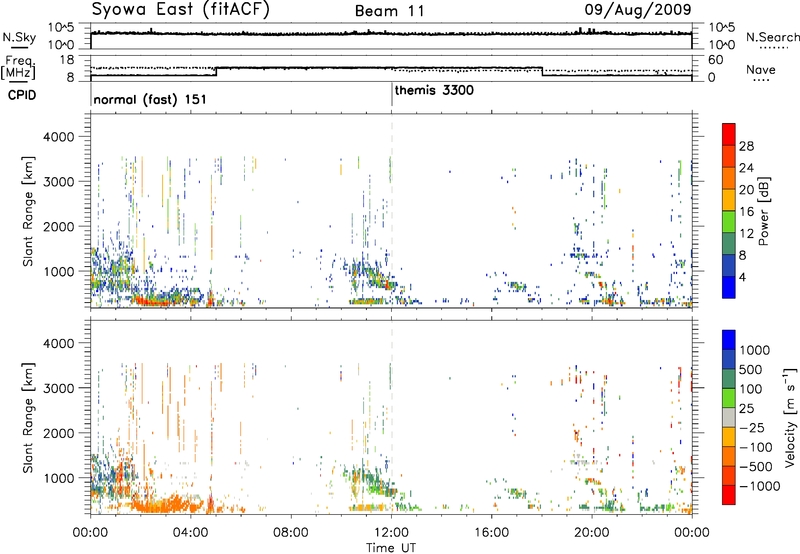800x554 pixels.
Task: Click the 'CPID' row label
Action: tap(22, 95)
